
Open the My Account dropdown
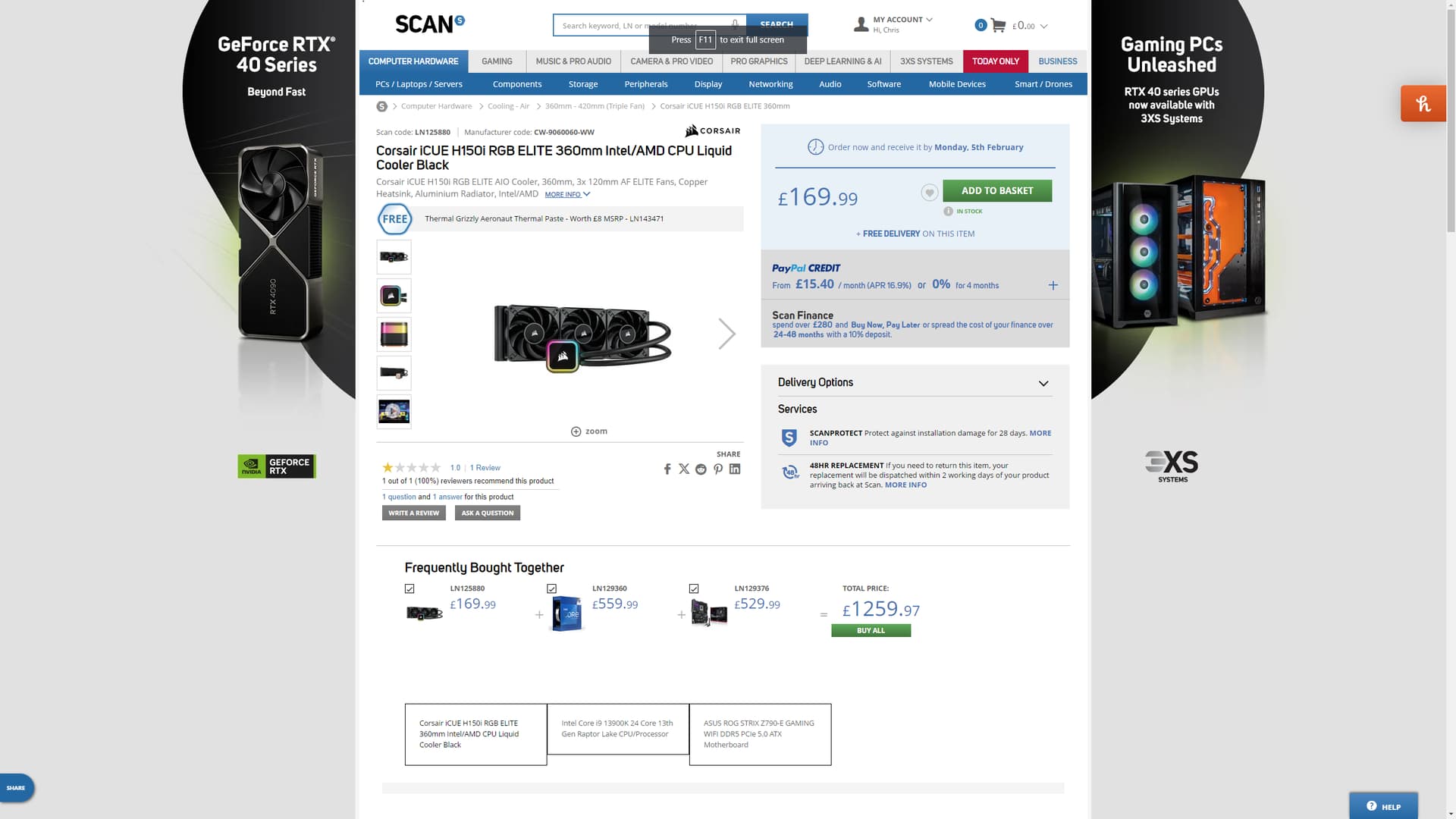pos(902,20)
